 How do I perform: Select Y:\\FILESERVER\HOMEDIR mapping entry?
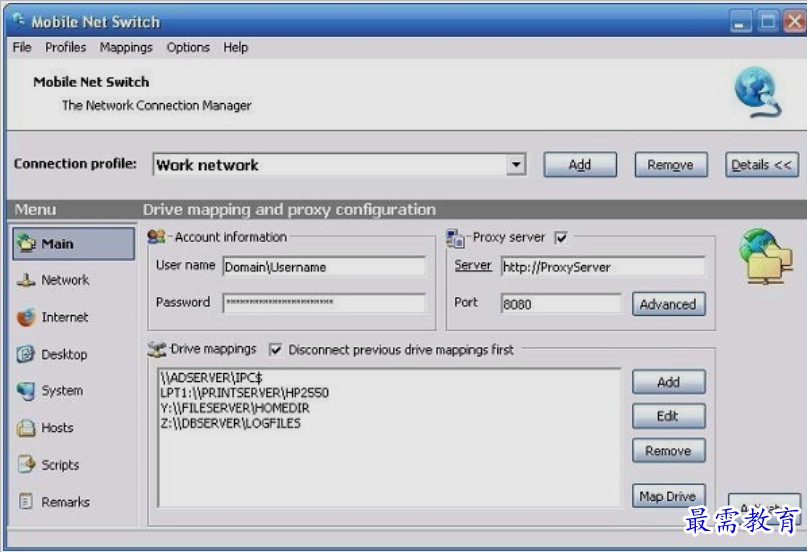[x=235, y=408]
